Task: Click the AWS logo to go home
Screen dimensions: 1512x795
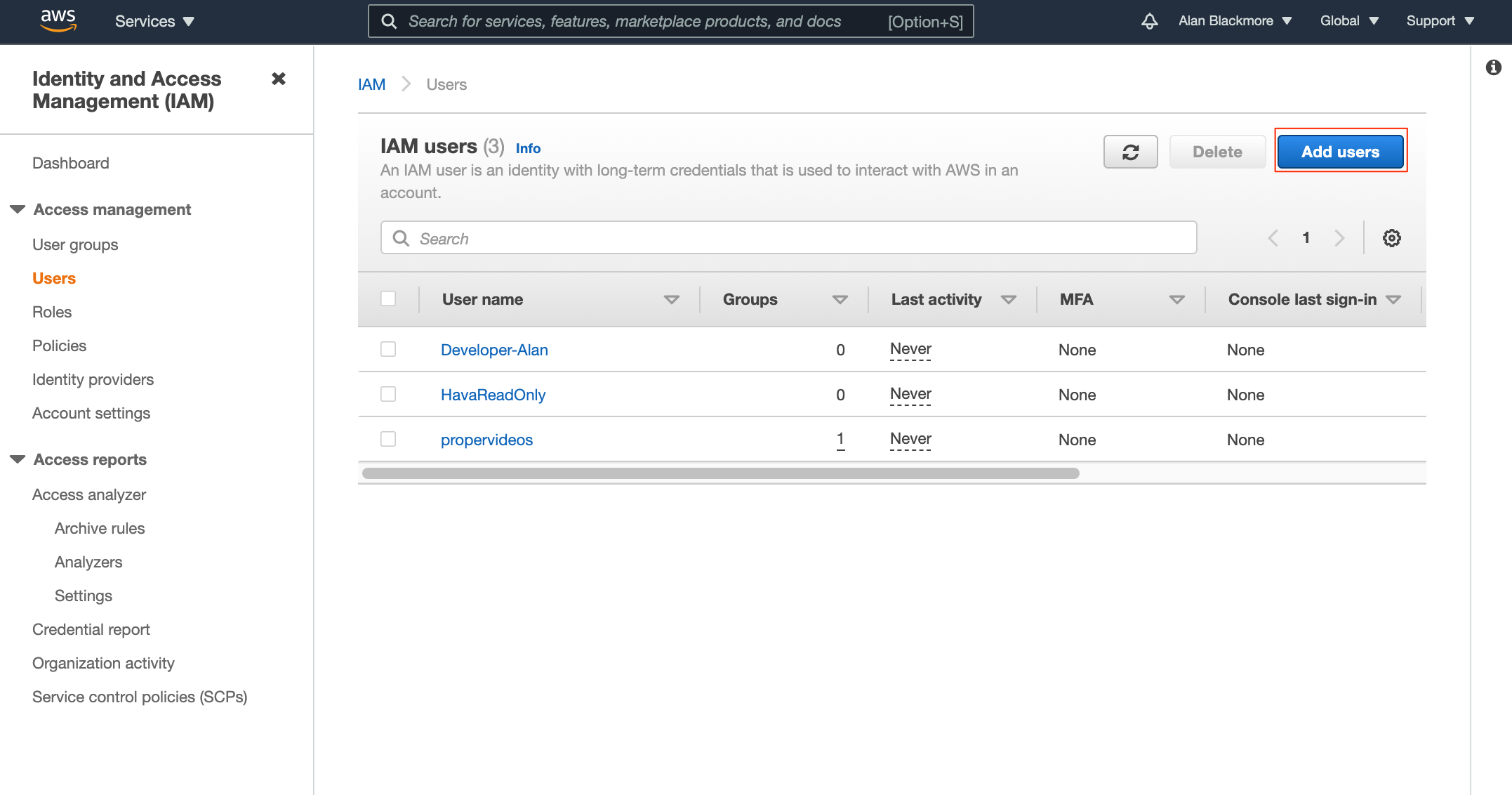Action: [x=59, y=21]
